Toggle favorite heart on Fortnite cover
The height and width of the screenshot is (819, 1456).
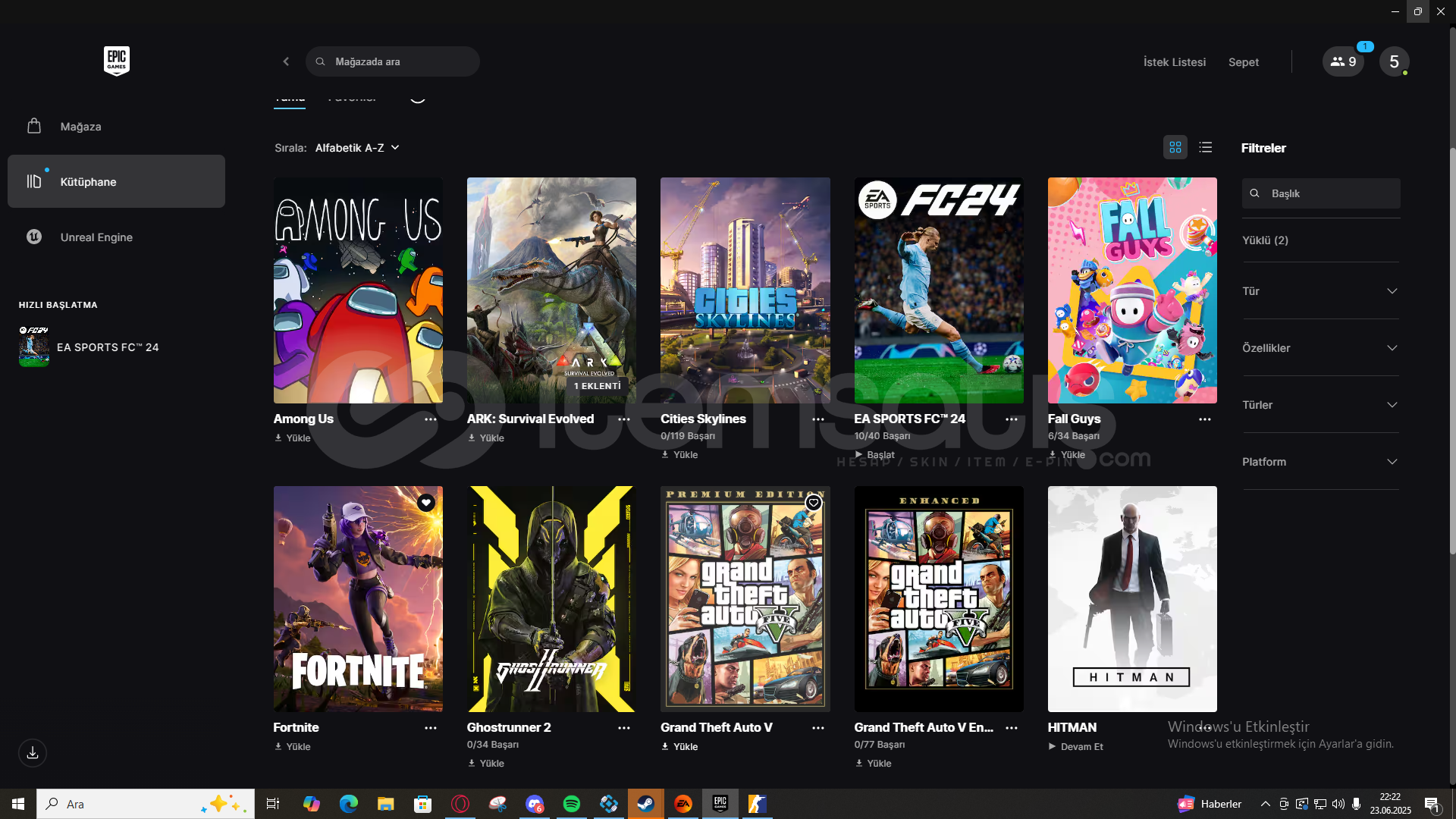coord(426,503)
